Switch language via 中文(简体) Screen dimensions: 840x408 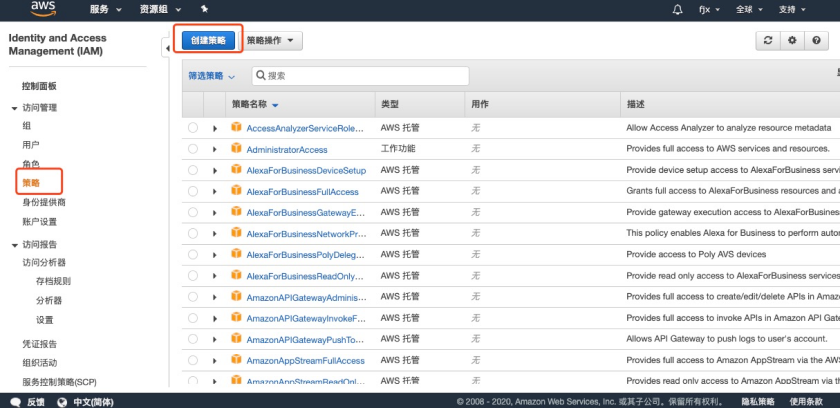93,402
